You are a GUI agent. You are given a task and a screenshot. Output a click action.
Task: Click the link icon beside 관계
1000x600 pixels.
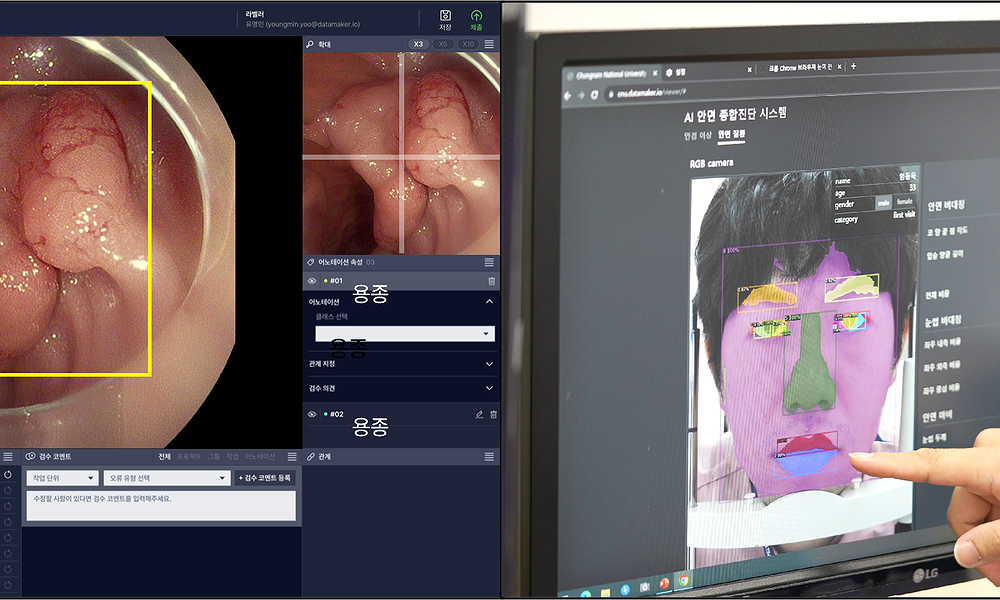pos(311,457)
